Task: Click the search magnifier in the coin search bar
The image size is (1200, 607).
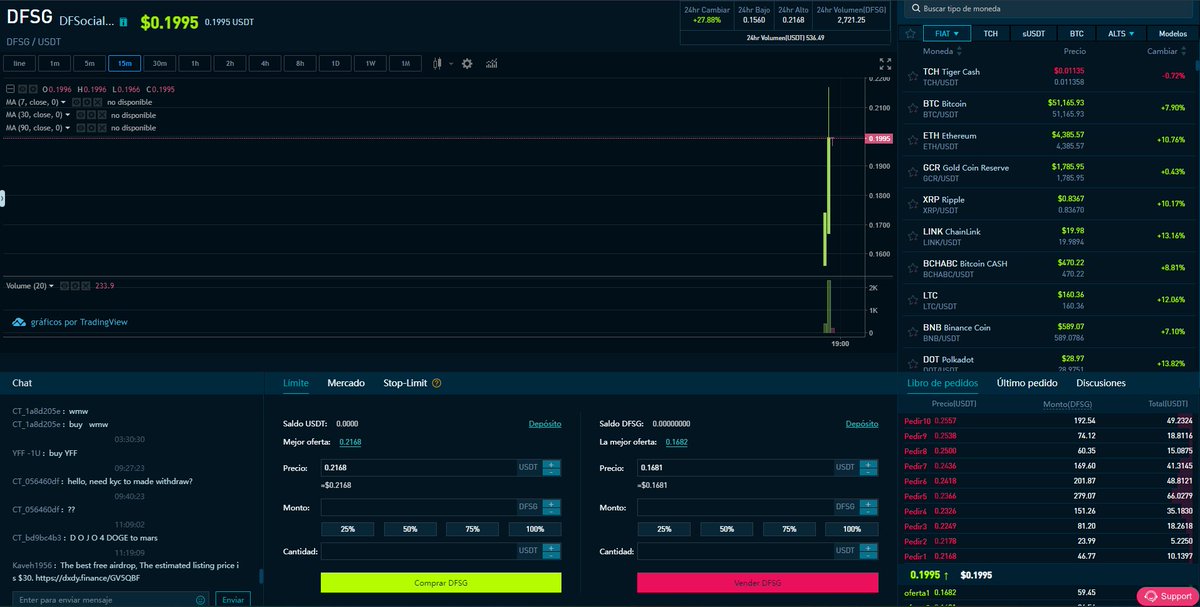Action: coord(916,8)
